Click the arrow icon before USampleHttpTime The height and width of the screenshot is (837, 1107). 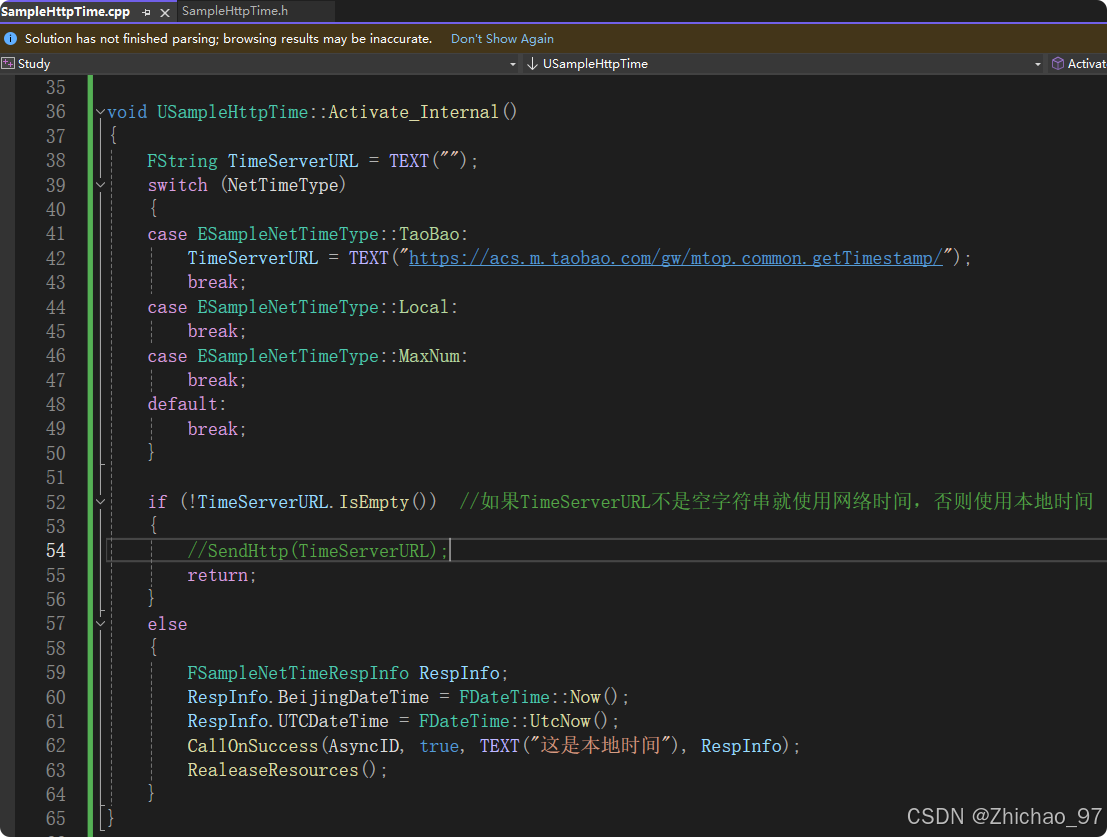click(x=532, y=64)
